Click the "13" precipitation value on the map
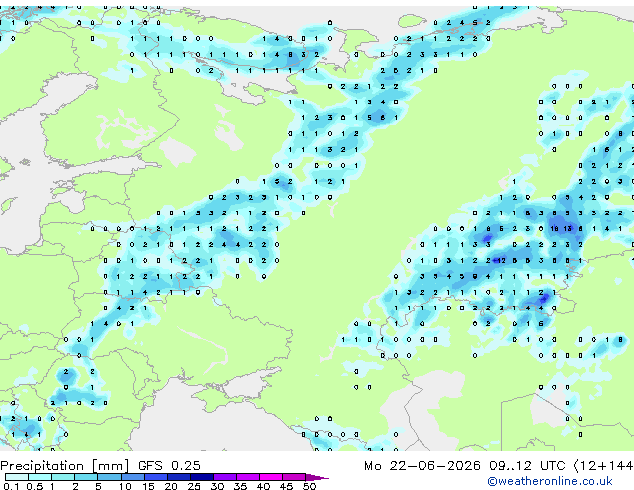 click(568, 229)
